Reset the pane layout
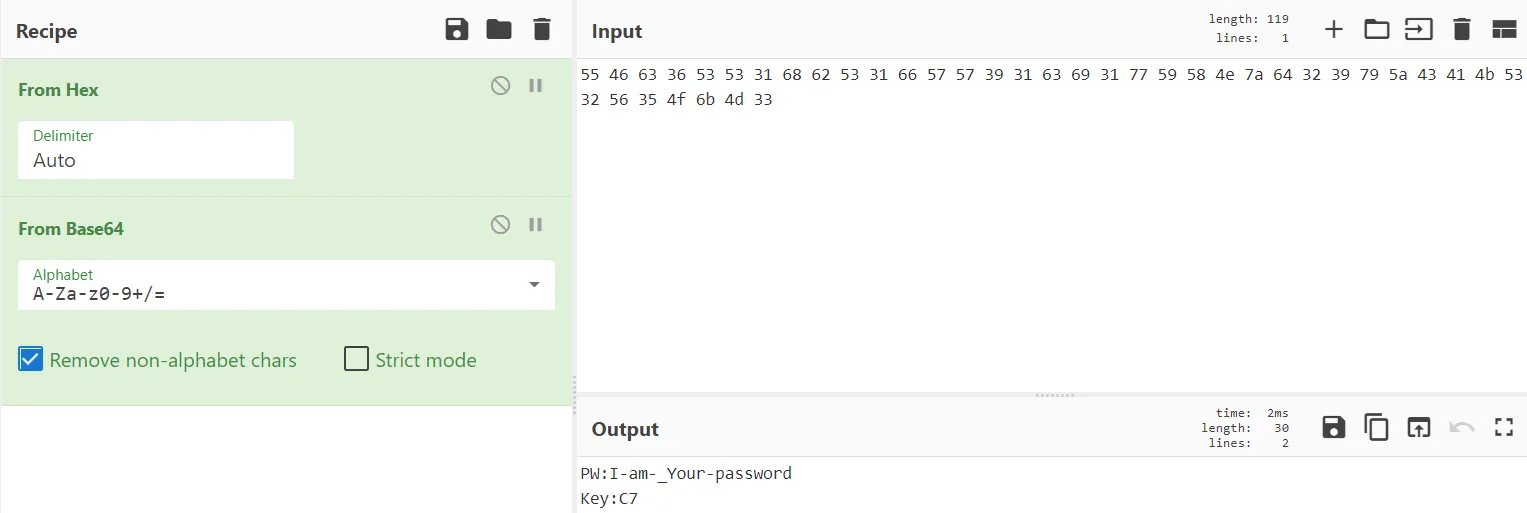Viewport: 1527px width, 513px height. point(1504,30)
